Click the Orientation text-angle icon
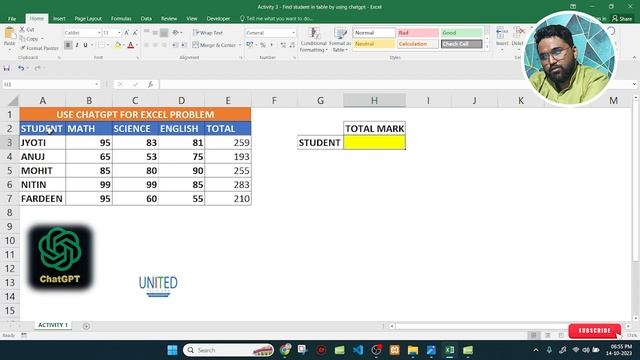Viewport: 640px width, 360px height. pyautogui.click(x=176, y=33)
